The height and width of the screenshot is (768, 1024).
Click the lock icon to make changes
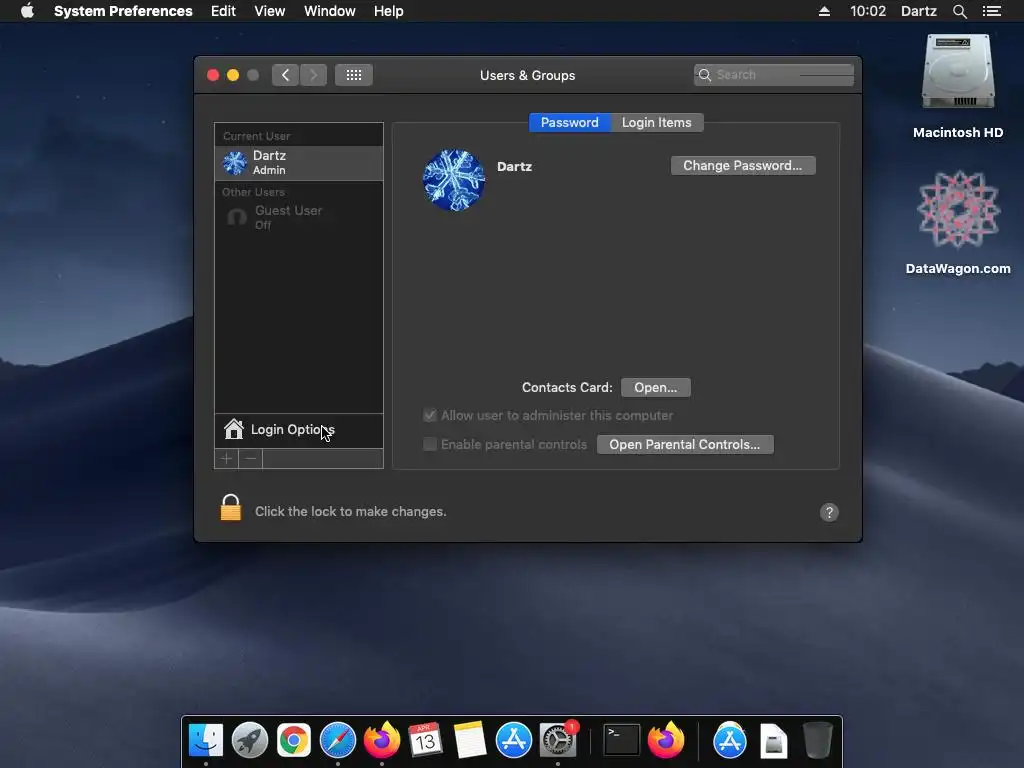pyautogui.click(x=231, y=507)
